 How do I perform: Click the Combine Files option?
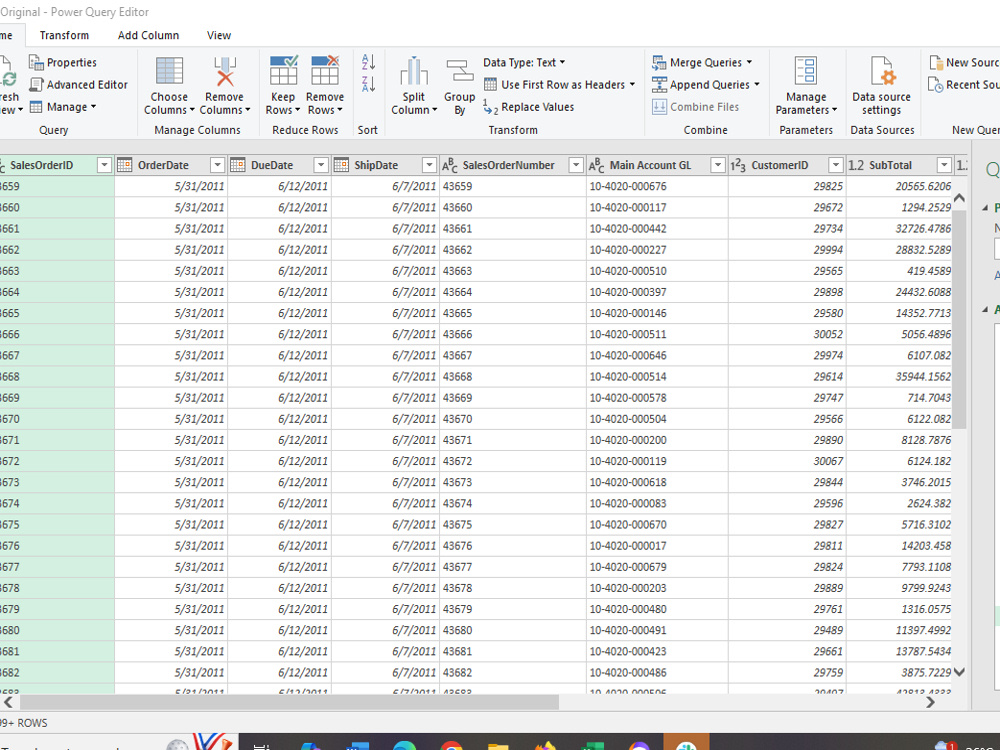695,107
